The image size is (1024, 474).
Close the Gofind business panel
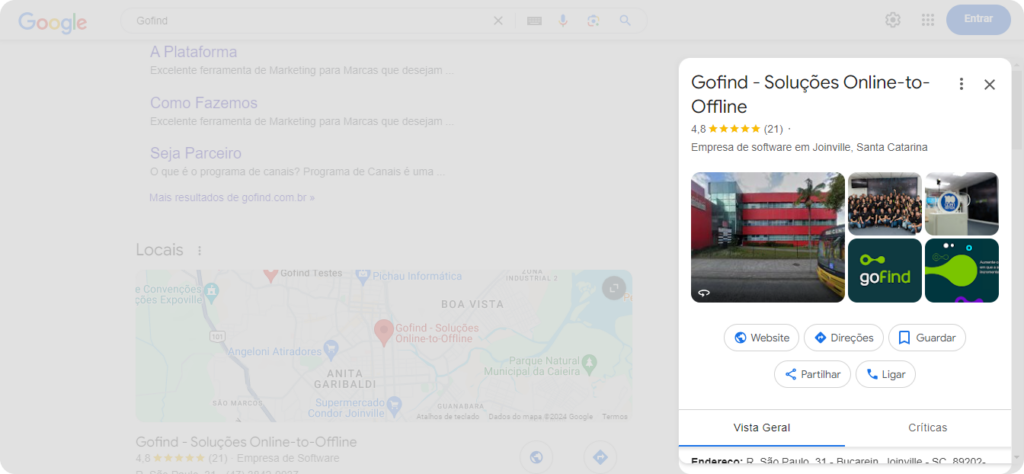pos(989,84)
